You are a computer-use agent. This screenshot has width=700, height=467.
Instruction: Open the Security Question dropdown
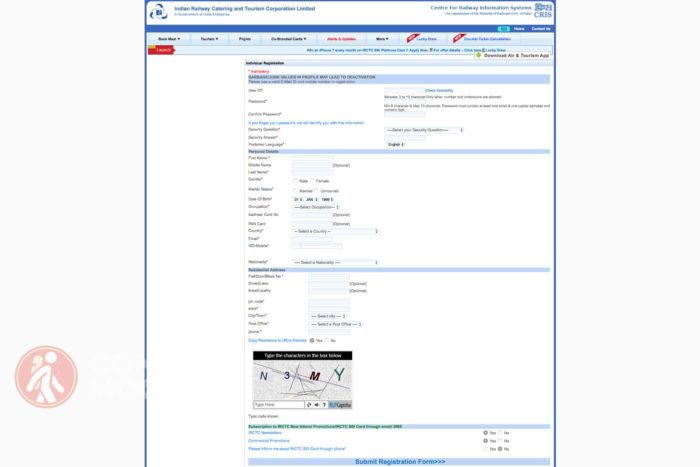click(x=424, y=130)
